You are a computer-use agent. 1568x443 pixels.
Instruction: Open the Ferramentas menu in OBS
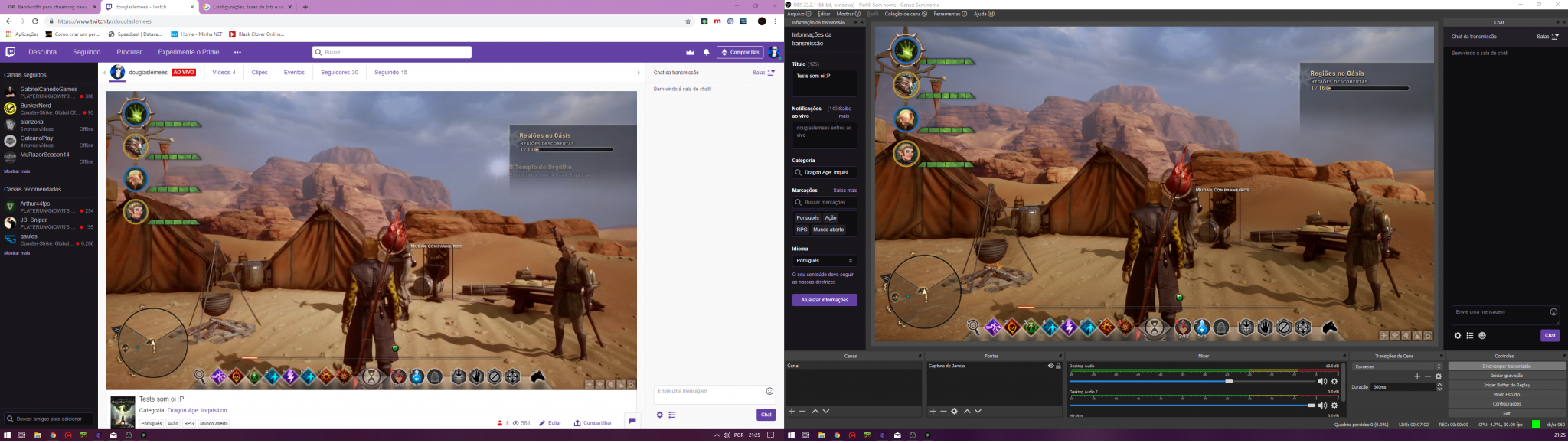coord(949,14)
